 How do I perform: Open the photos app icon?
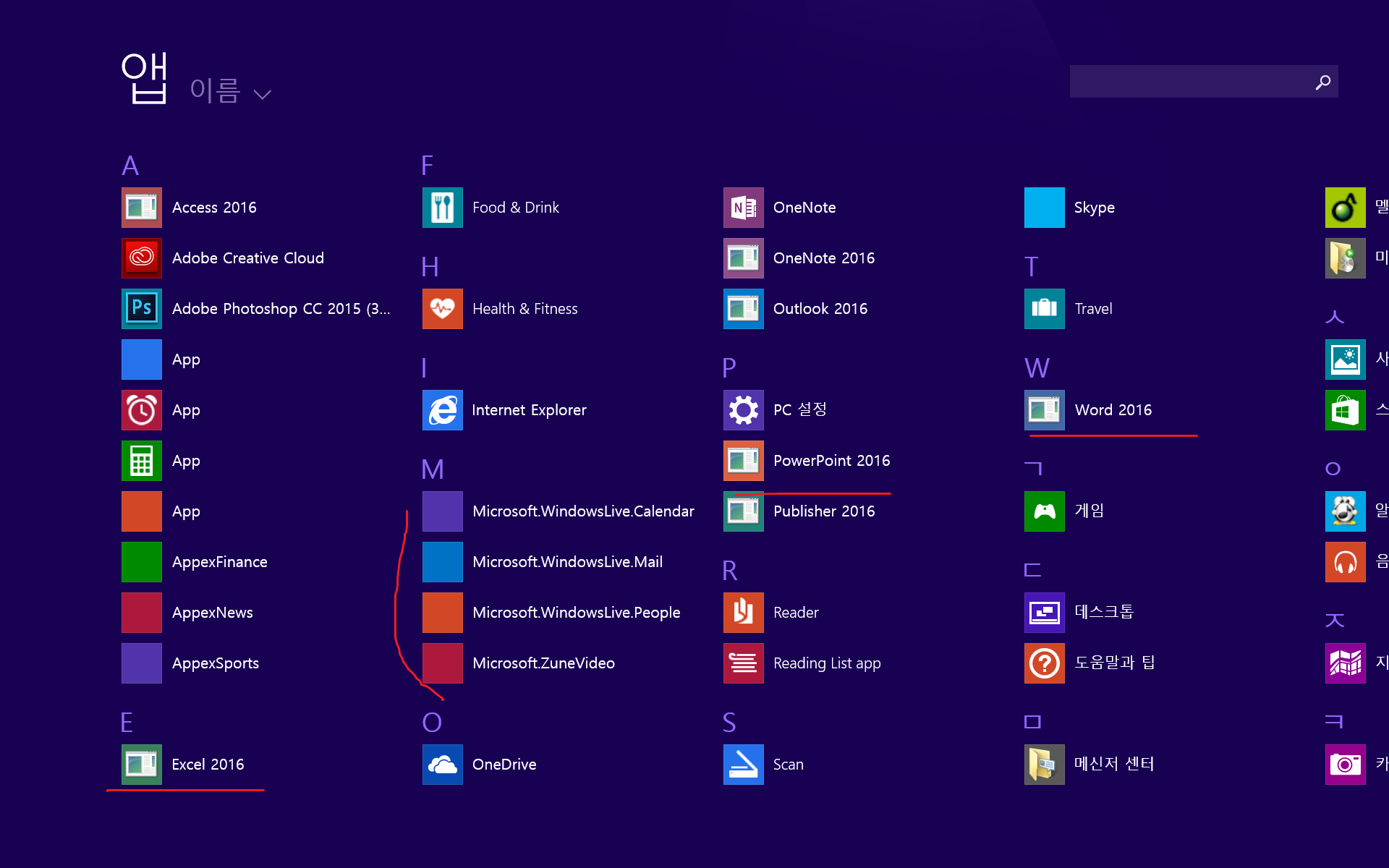click(x=1346, y=359)
